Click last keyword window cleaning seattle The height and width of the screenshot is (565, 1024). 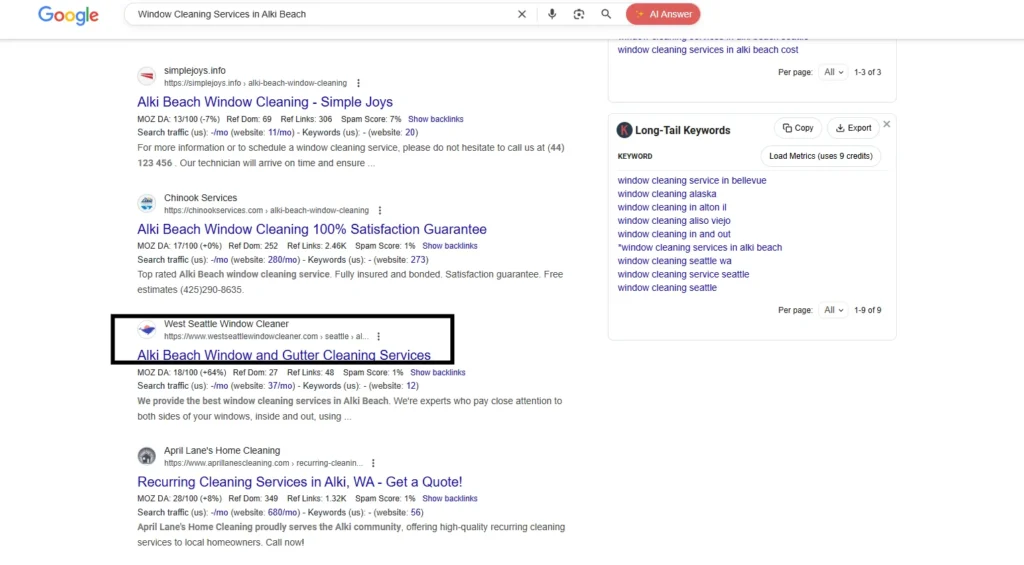coord(667,288)
